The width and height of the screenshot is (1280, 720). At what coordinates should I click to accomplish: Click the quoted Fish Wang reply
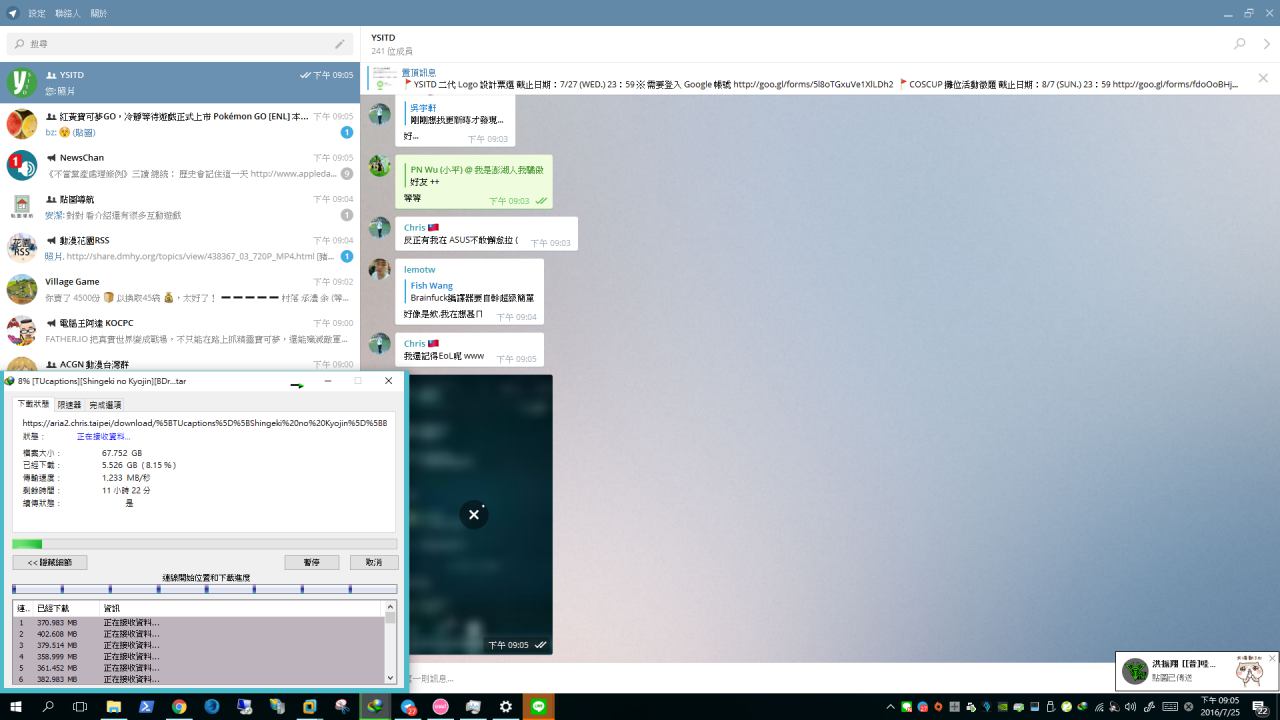tap(470, 292)
